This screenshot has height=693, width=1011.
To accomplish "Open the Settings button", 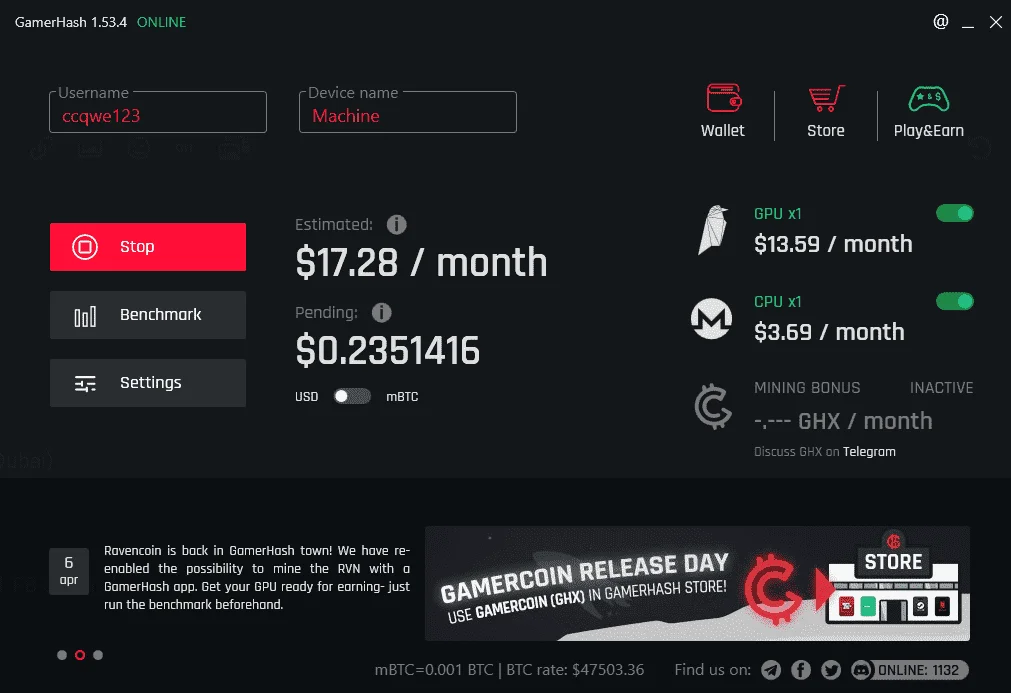I will 148,383.
